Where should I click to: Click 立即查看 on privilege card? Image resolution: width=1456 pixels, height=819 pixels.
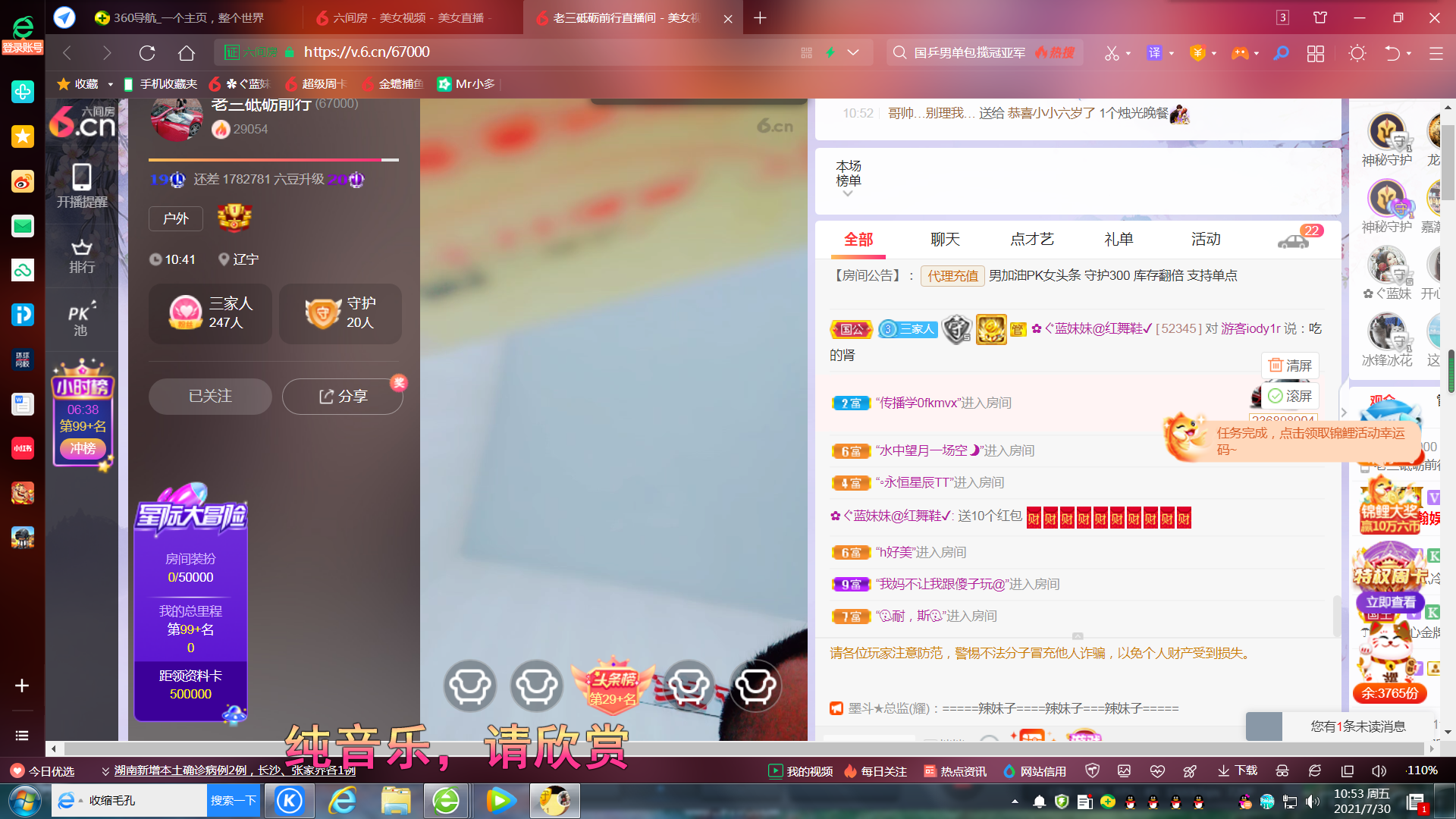[1391, 602]
